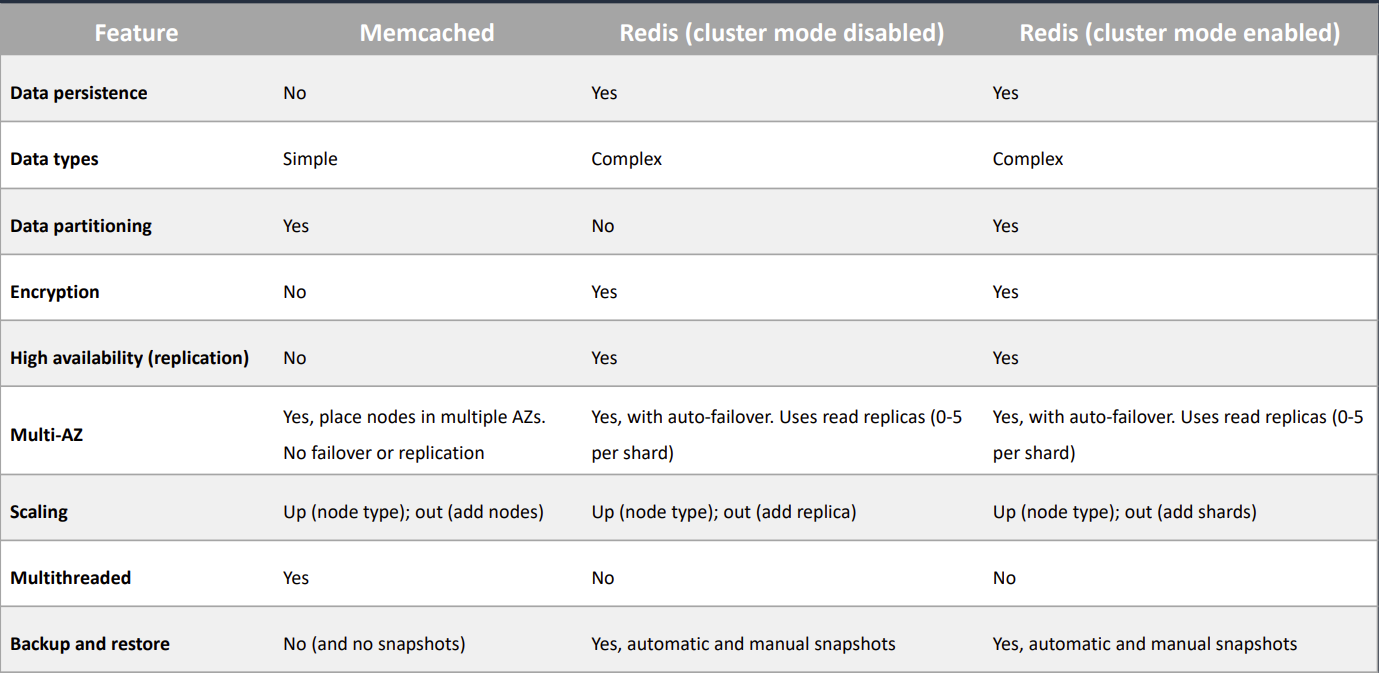The image size is (1379, 673).
Task: Click the Data persistence row label
Action: pos(79,93)
